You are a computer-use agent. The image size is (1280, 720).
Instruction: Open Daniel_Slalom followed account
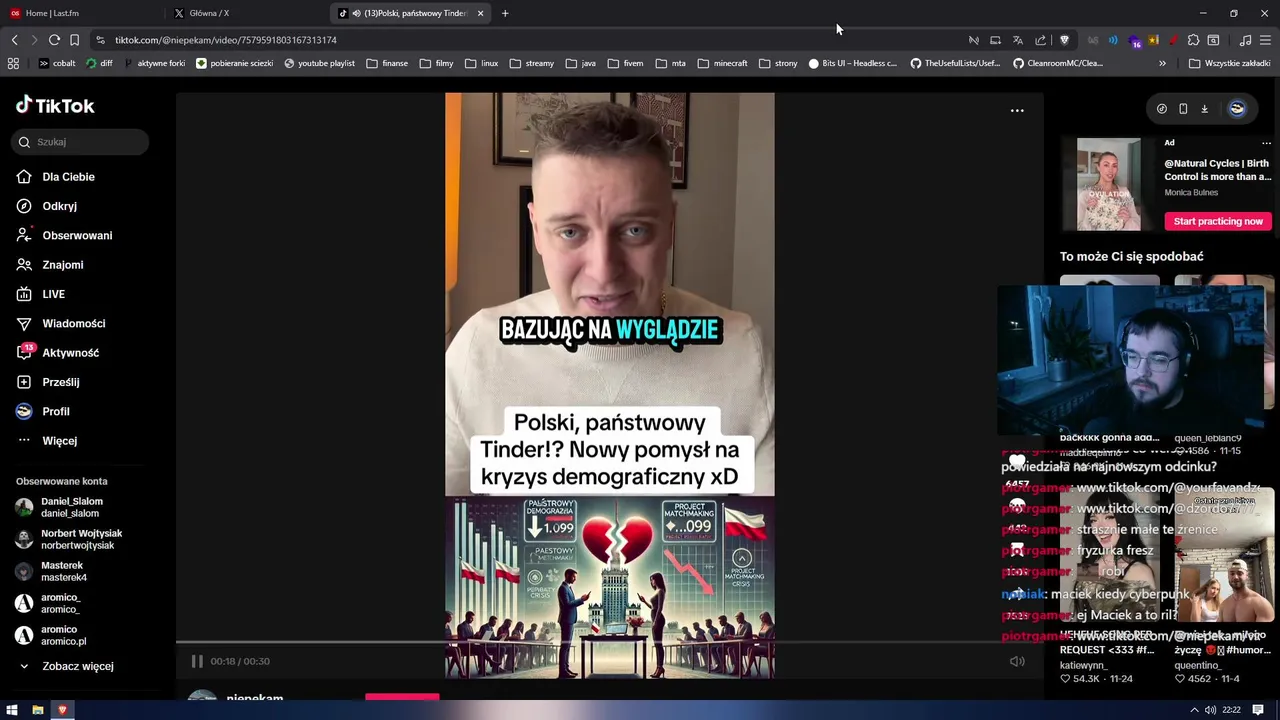click(x=72, y=507)
